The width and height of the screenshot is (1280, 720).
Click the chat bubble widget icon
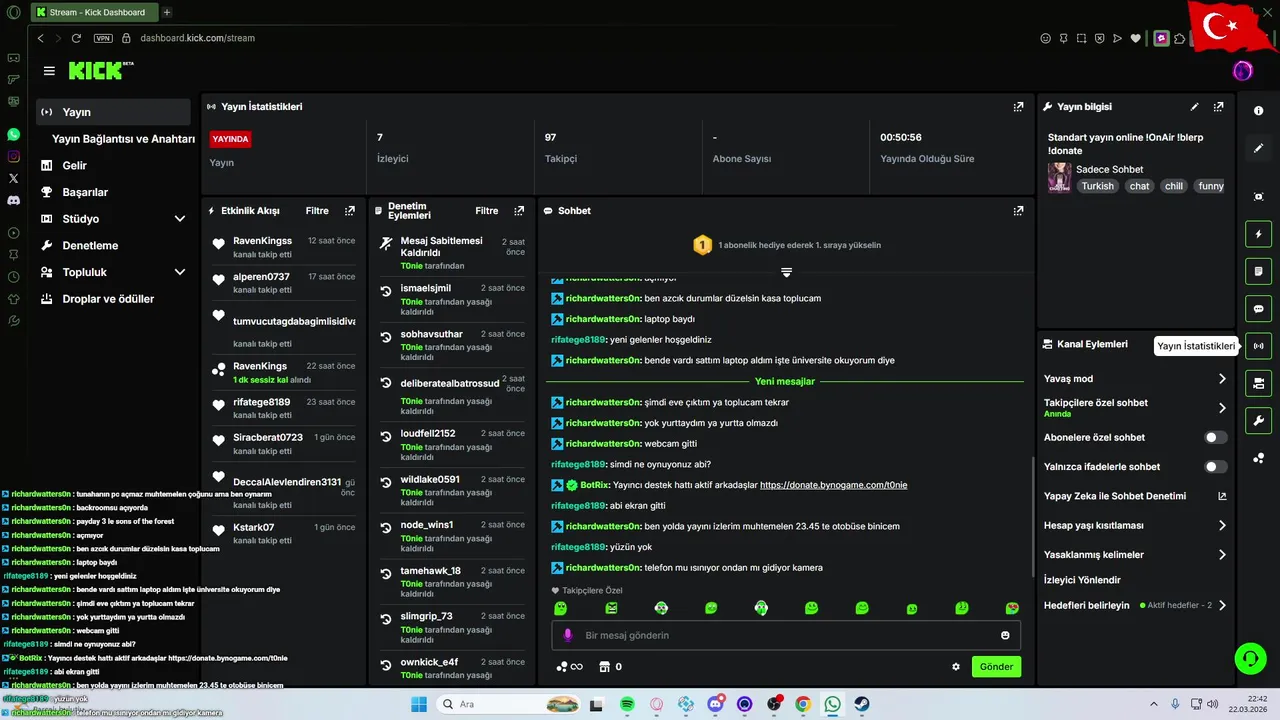click(1258, 309)
